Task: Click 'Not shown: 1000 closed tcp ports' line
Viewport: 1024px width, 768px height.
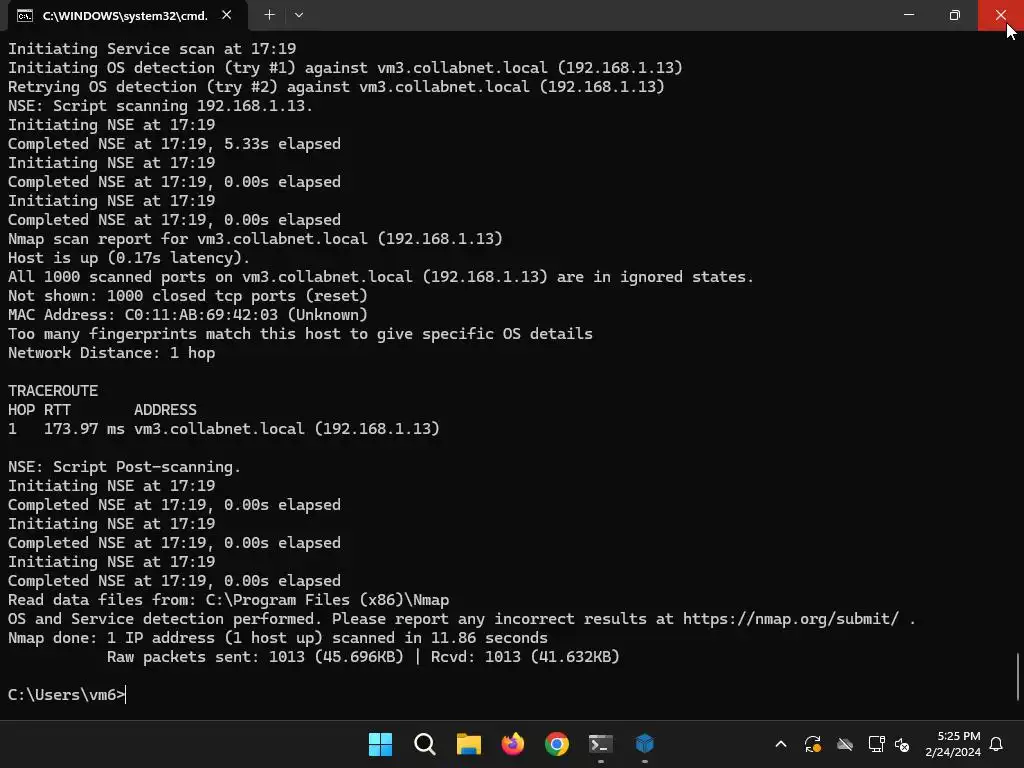Action: pos(187,295)
